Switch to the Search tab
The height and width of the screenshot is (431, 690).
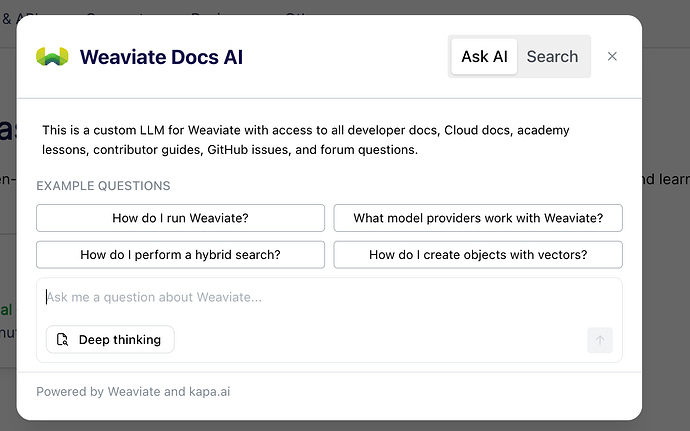pos(552,57)
